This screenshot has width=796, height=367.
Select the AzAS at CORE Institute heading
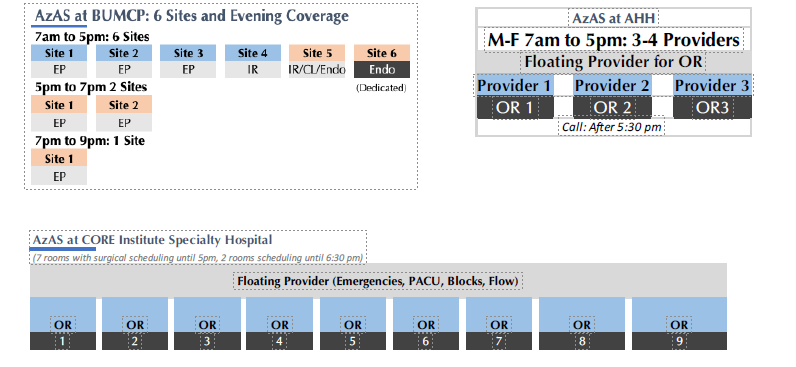click(152, 240)
